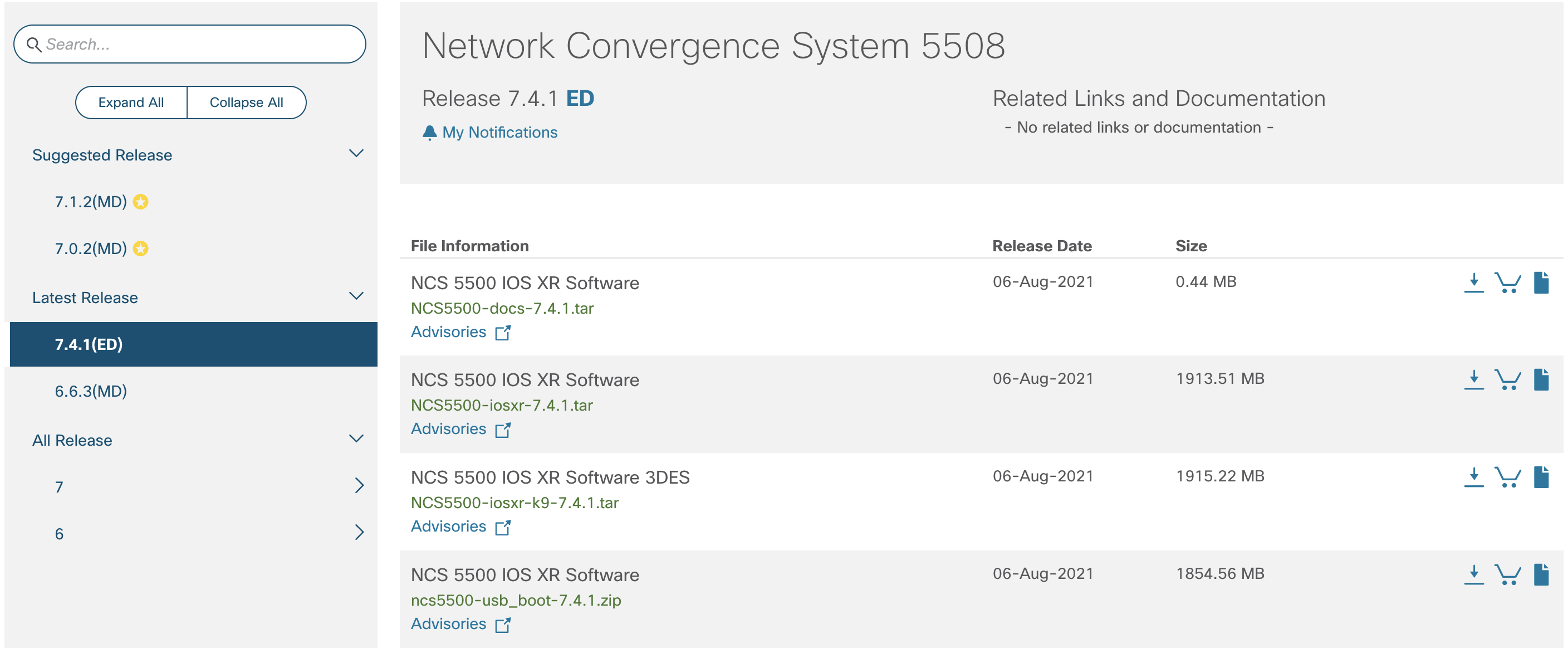This screenshot has width=1568, height=653.
Task: Download NCS5500-iosxr-k9-7.4.1.tar file
Action: pos(1474,477)
